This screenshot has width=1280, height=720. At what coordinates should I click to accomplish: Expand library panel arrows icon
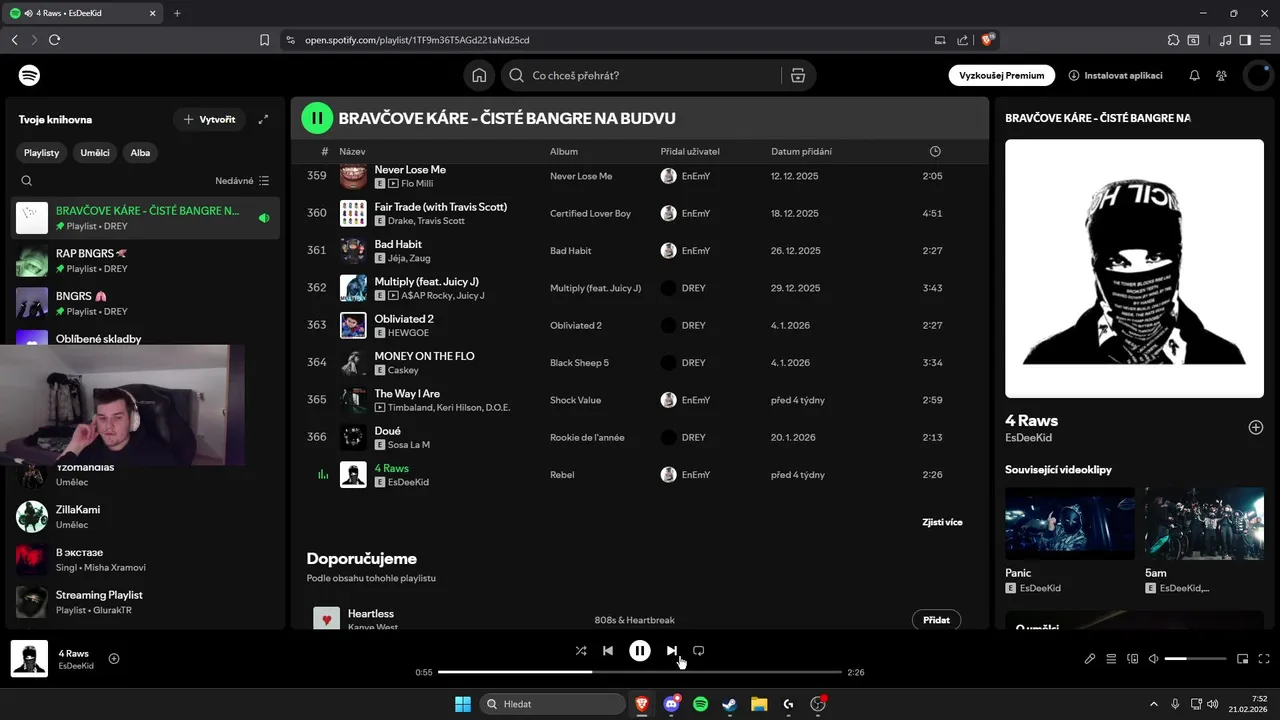(263, 119)
